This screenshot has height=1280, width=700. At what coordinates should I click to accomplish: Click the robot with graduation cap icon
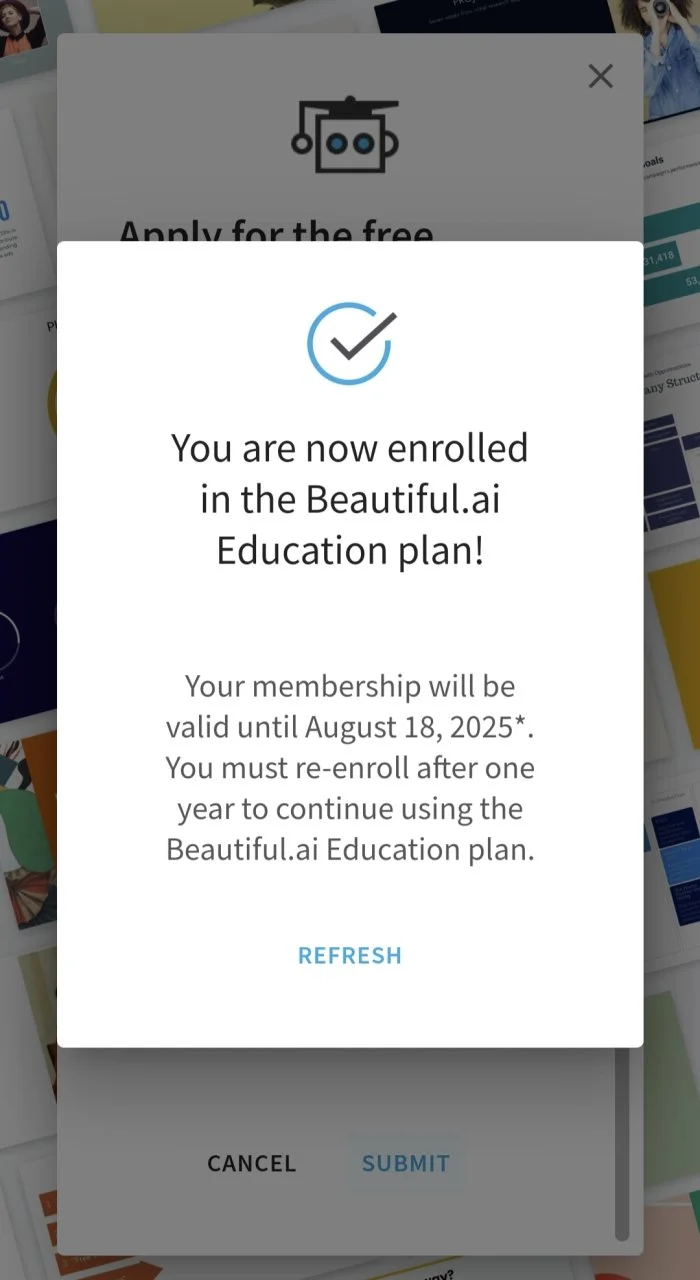pyautogui.click(x=345, y=135)
